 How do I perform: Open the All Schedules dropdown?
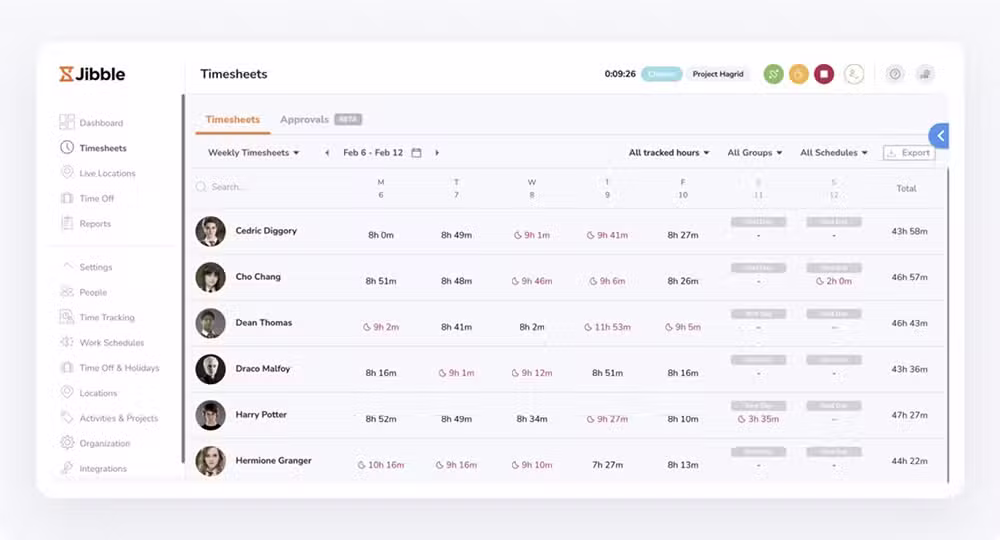(x=834, y=153)
